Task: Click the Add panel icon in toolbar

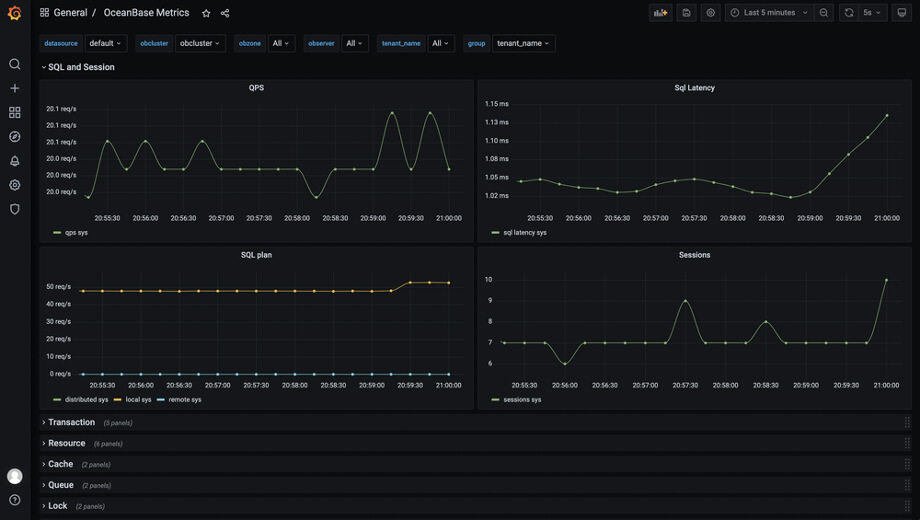Action: click(661, 13)
